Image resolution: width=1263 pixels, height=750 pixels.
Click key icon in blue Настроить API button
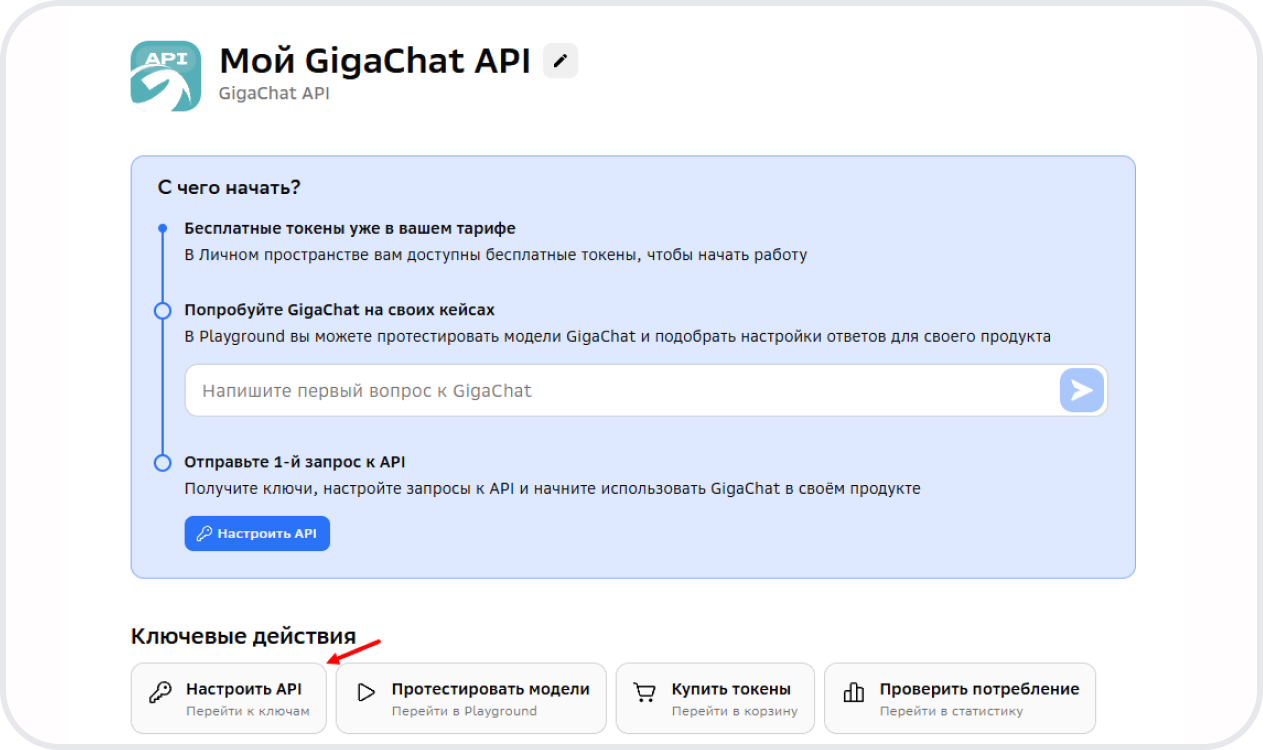click(204, 534)
